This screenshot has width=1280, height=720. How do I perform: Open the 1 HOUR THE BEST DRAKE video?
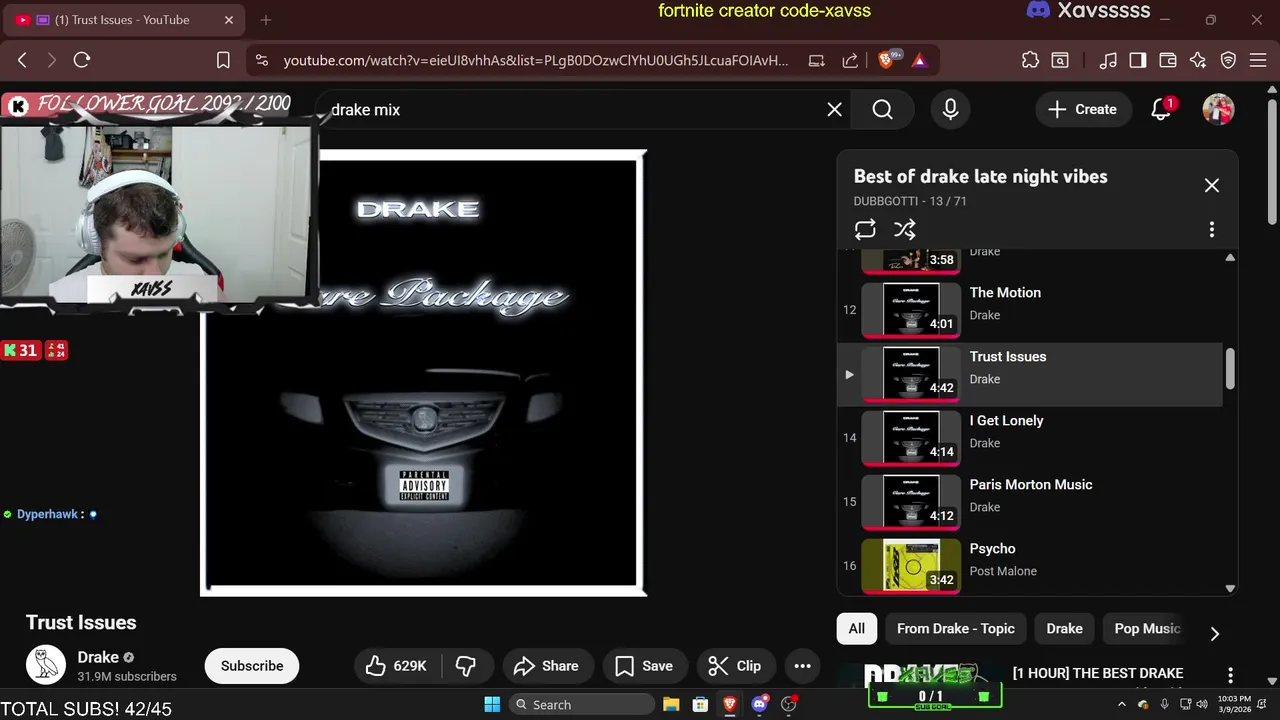(x=1098, y=673)
